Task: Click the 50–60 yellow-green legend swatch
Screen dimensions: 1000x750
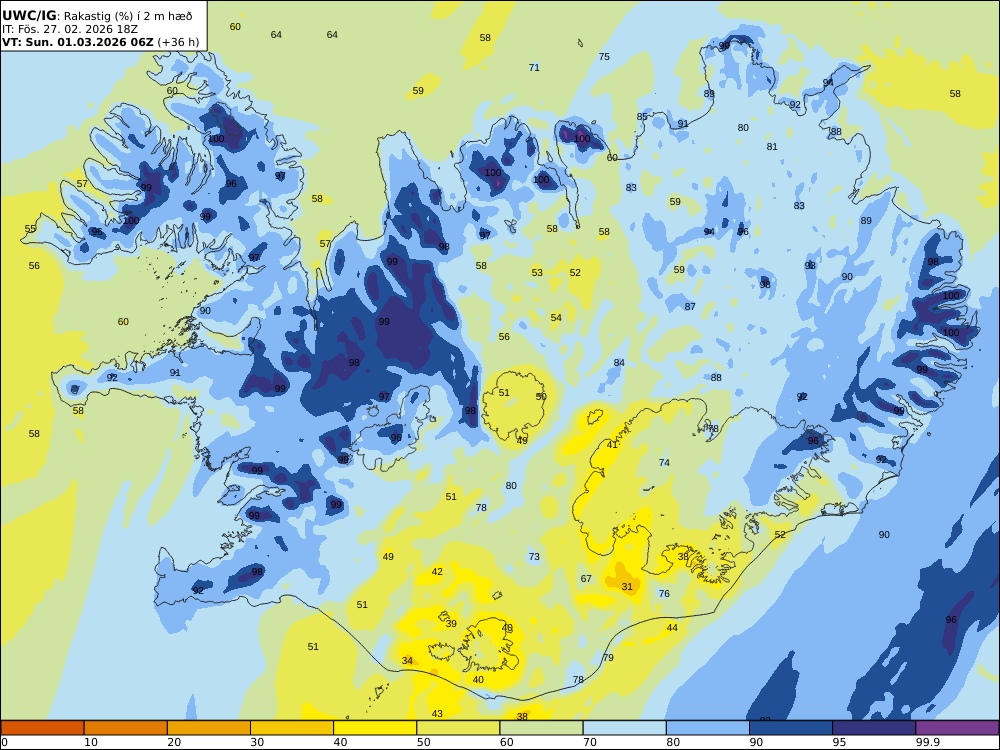Action: 458,728
